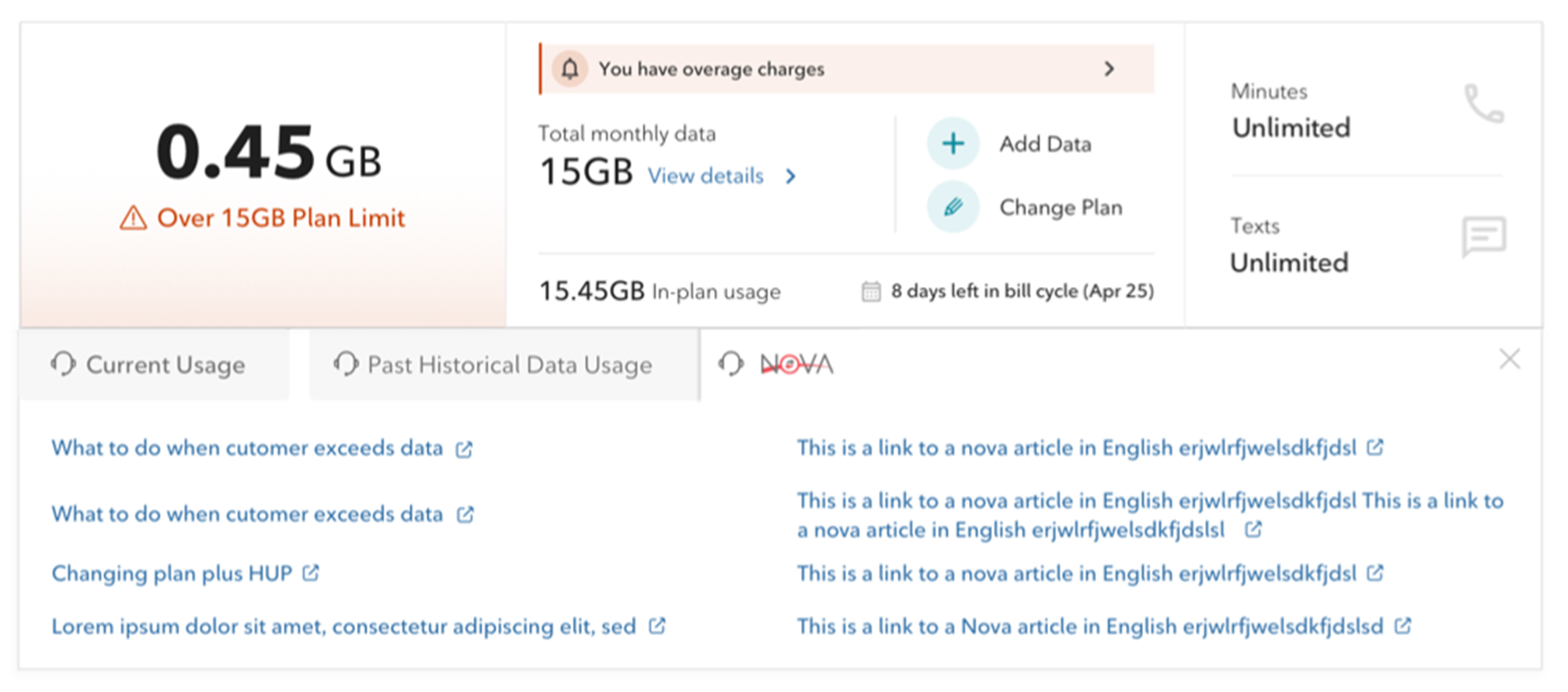Image resolution: width=1568 pixels, height=692 pixels.
Task: Open the Changing plan plus HUP article
Action: click(x=172, y=574)
